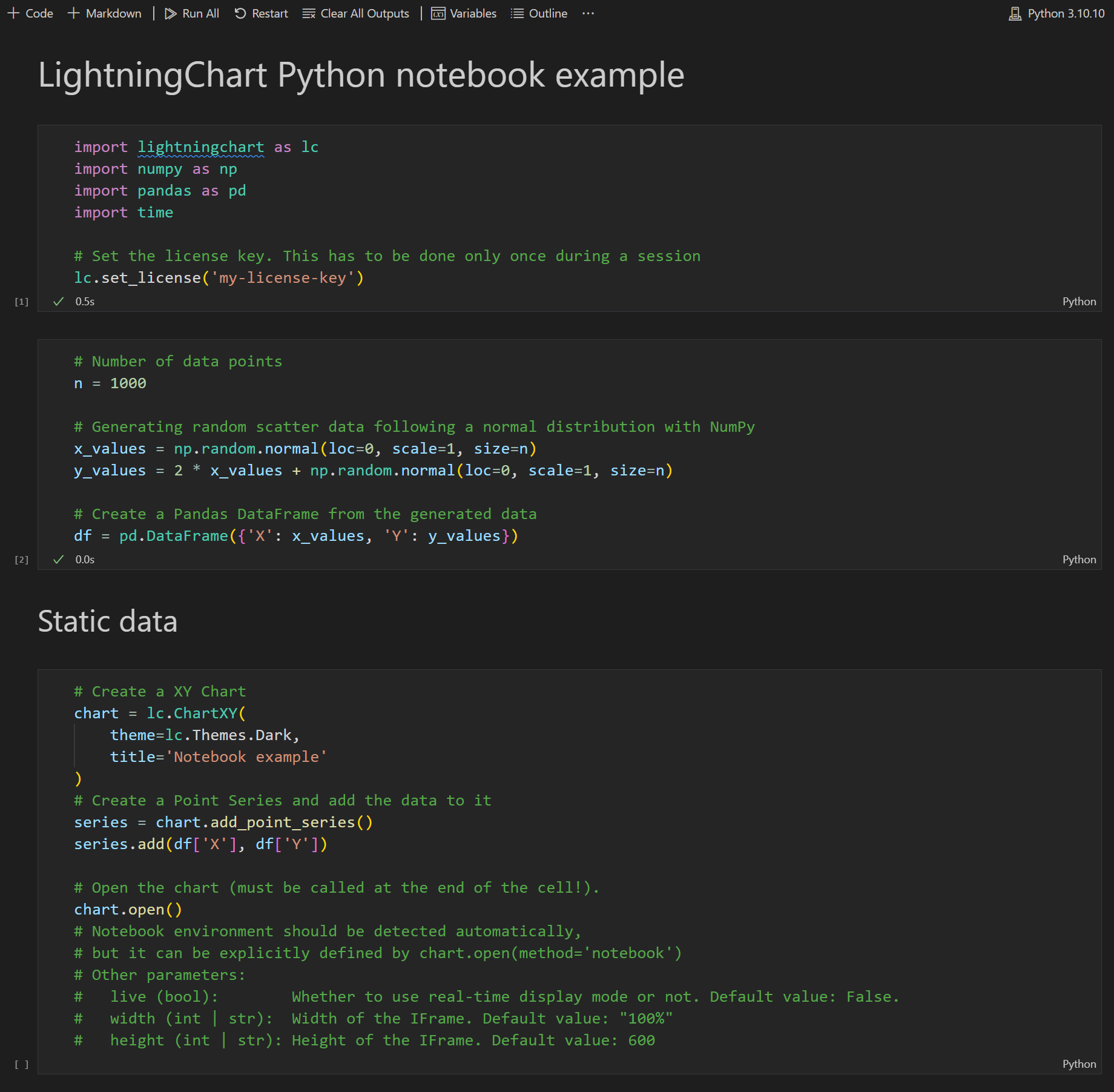Viewport: 1114px width, 1092px height.
Task: Click the lightningchart import with squiggle underline
Action: click(200, 147)
